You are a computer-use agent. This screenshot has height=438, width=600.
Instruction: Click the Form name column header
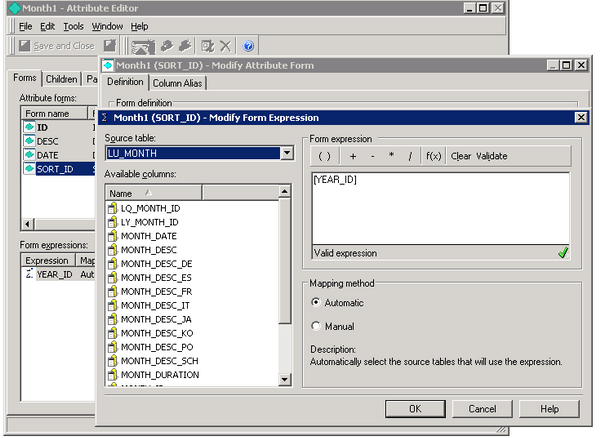tap(54, 114)
